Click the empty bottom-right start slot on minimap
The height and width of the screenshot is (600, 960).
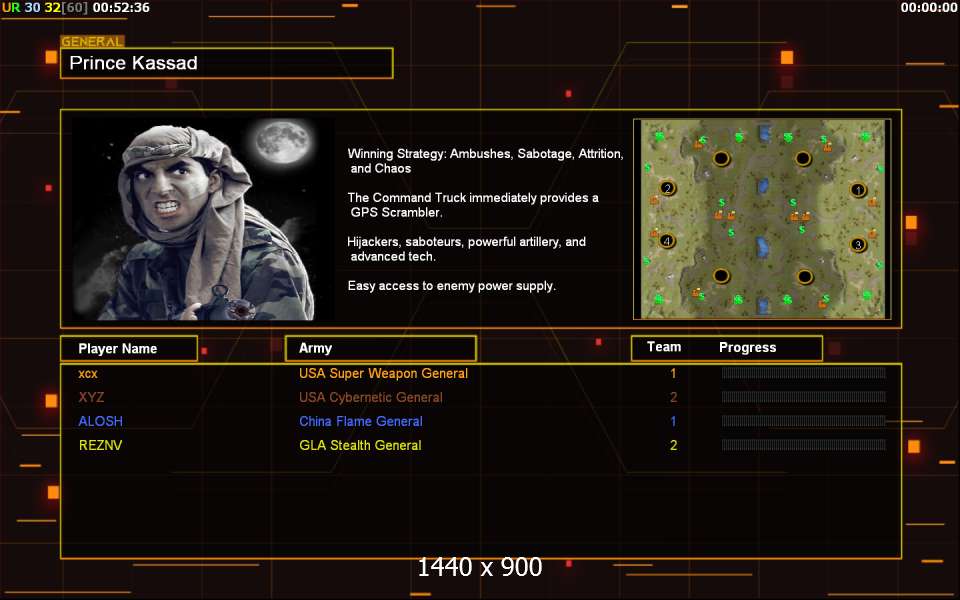coord(804,276)
